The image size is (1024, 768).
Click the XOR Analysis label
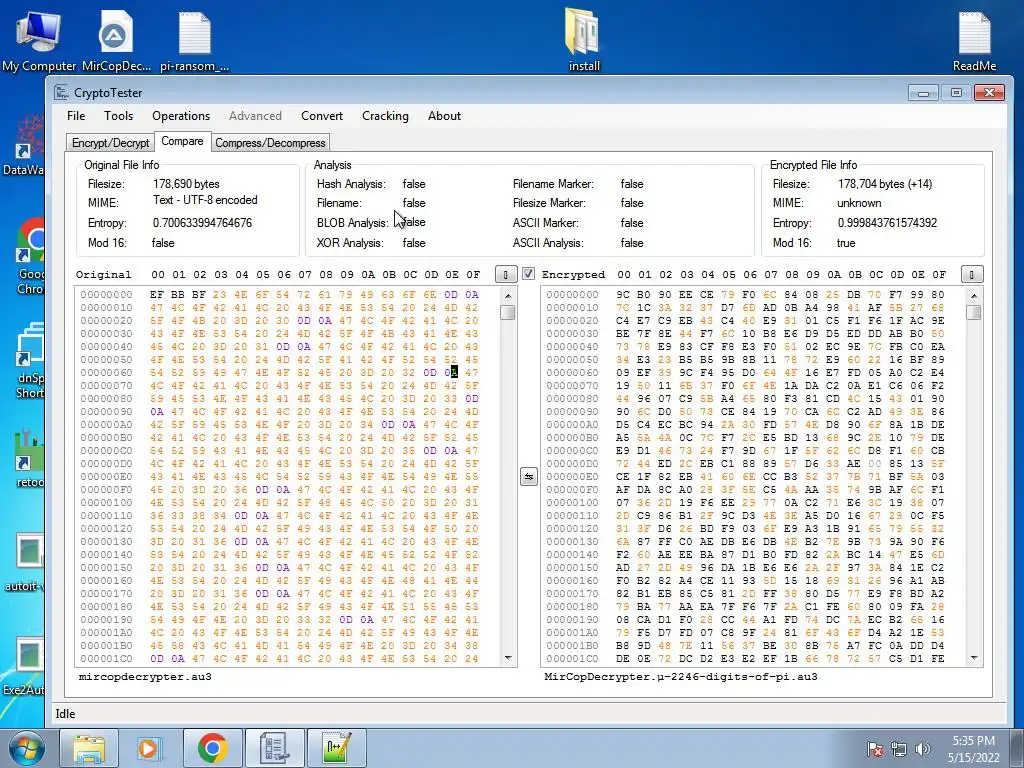pos(350,242)
